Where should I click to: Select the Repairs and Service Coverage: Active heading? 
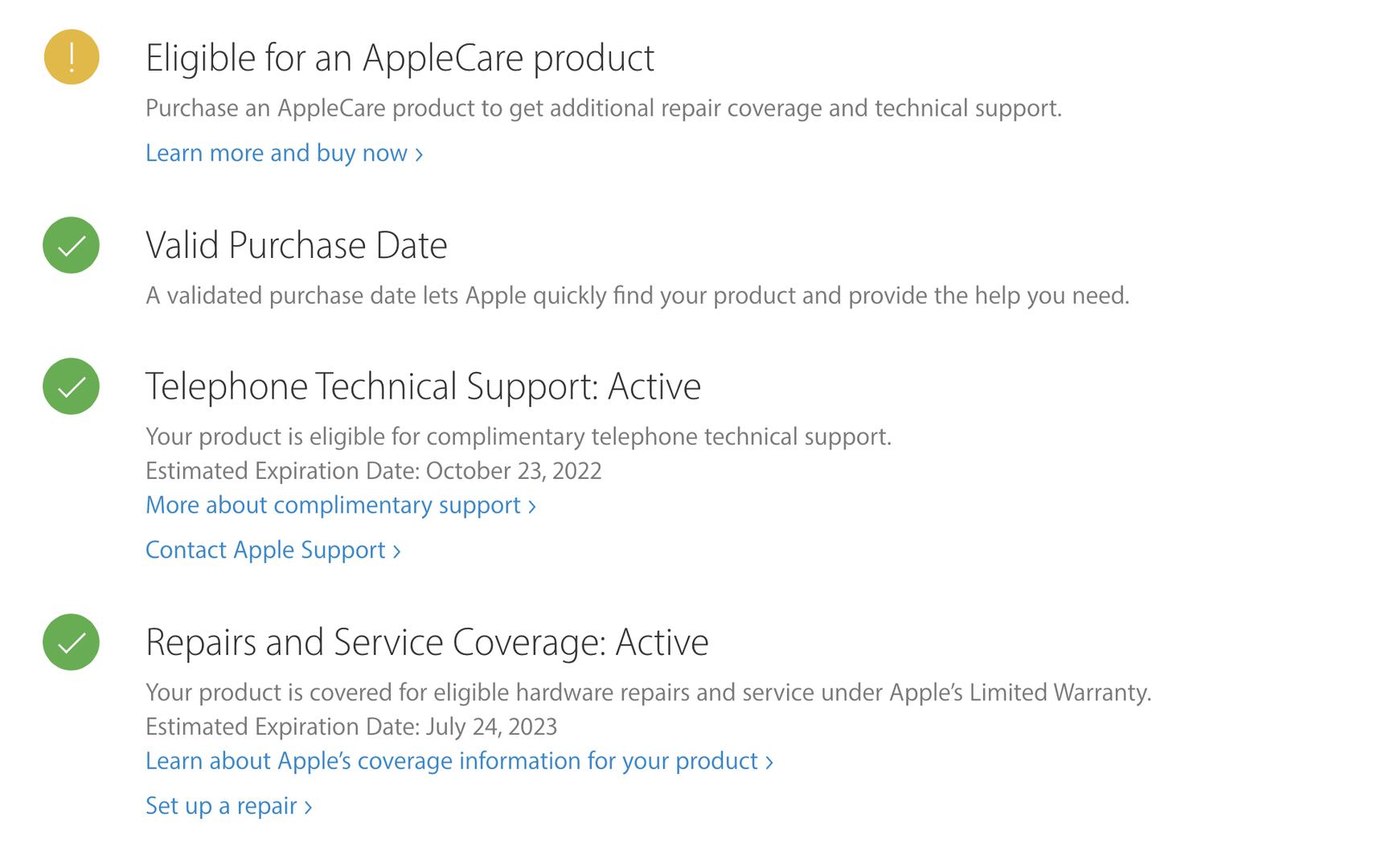tap(427, 642)
